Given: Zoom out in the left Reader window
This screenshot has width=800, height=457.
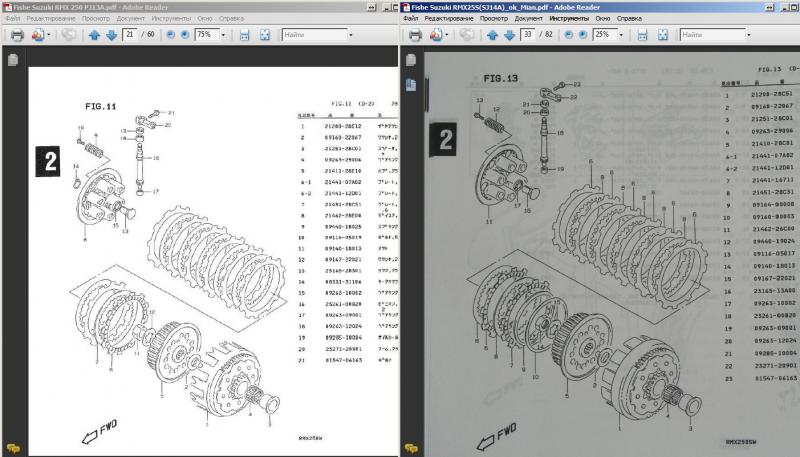Looking at the screenshot, I should click(x=170, y=35).
